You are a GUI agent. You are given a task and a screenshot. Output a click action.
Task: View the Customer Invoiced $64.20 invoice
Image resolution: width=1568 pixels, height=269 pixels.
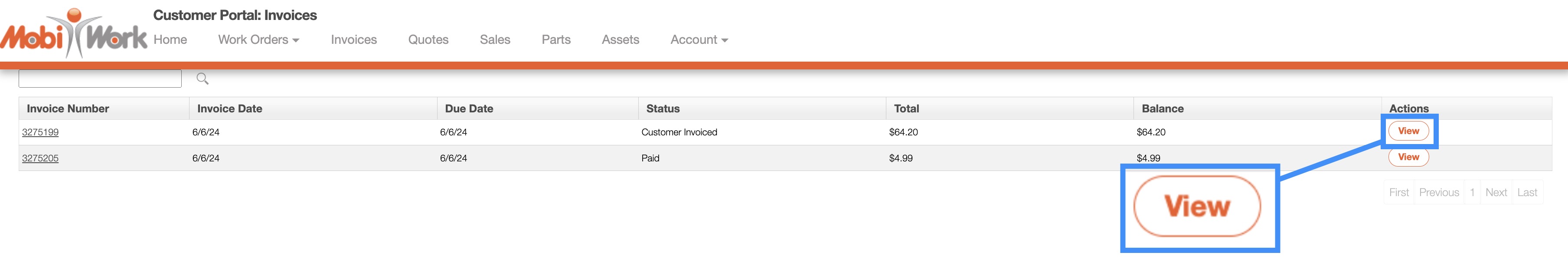1408,131
